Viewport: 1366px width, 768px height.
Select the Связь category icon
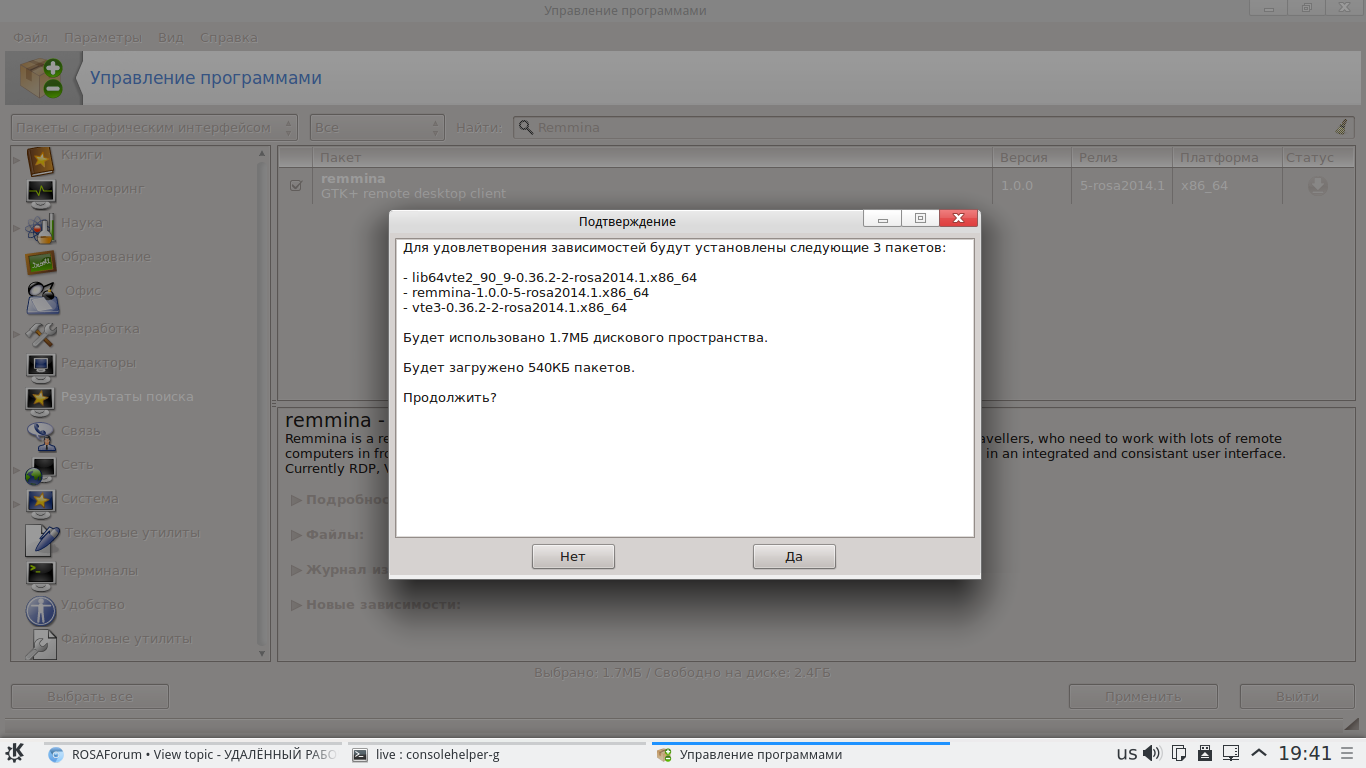[x=41, y=435]
